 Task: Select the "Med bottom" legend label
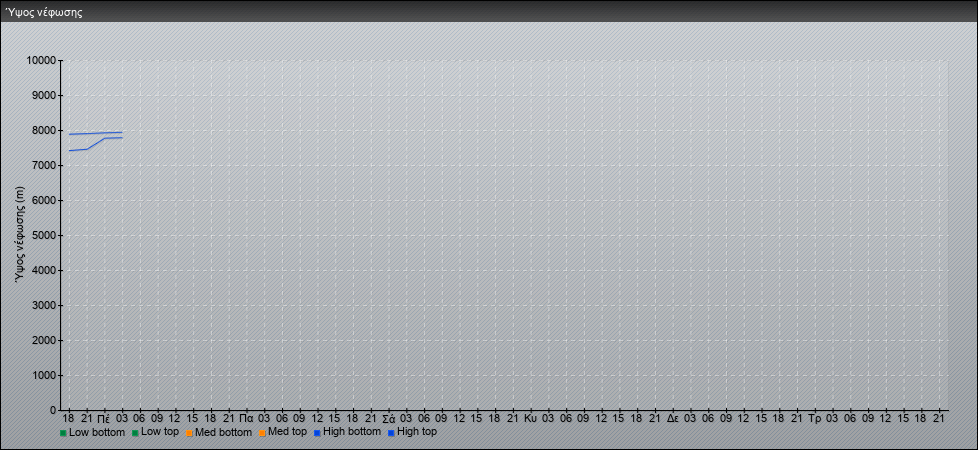pyautogui.click(x=223, y=432)
